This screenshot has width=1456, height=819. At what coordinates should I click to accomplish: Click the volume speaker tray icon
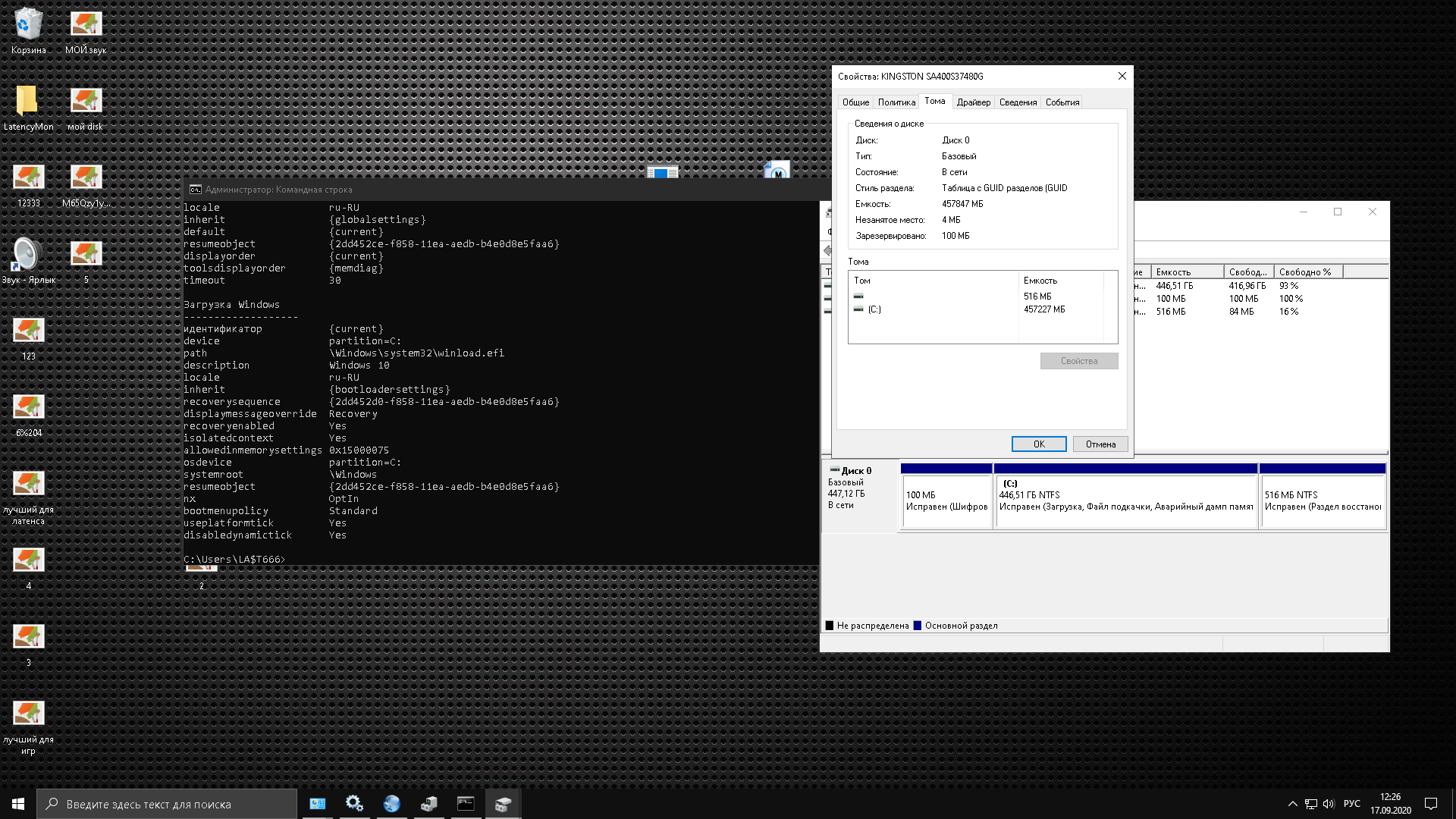(x=1328, y=804)
